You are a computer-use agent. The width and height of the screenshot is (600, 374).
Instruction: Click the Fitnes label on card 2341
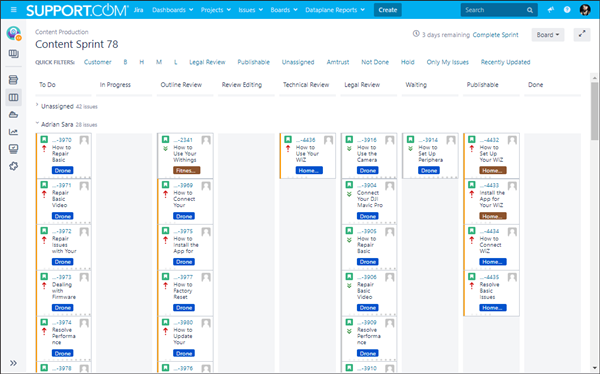coord(186,170)
